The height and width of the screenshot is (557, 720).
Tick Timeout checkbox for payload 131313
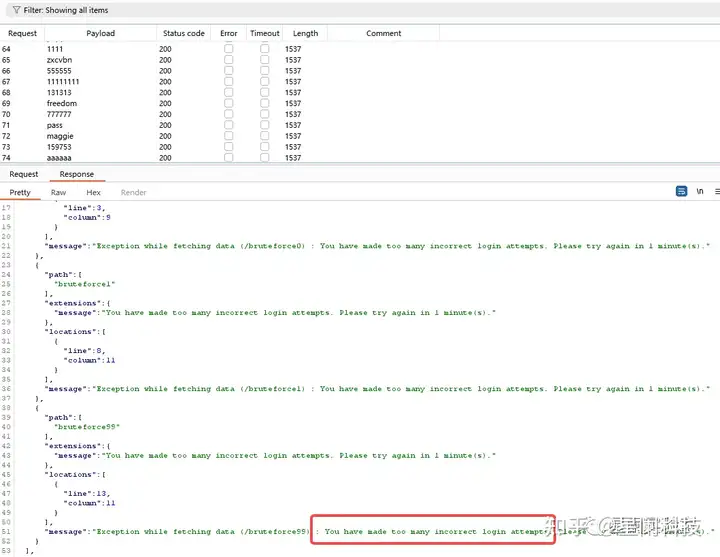coord(264,92)
